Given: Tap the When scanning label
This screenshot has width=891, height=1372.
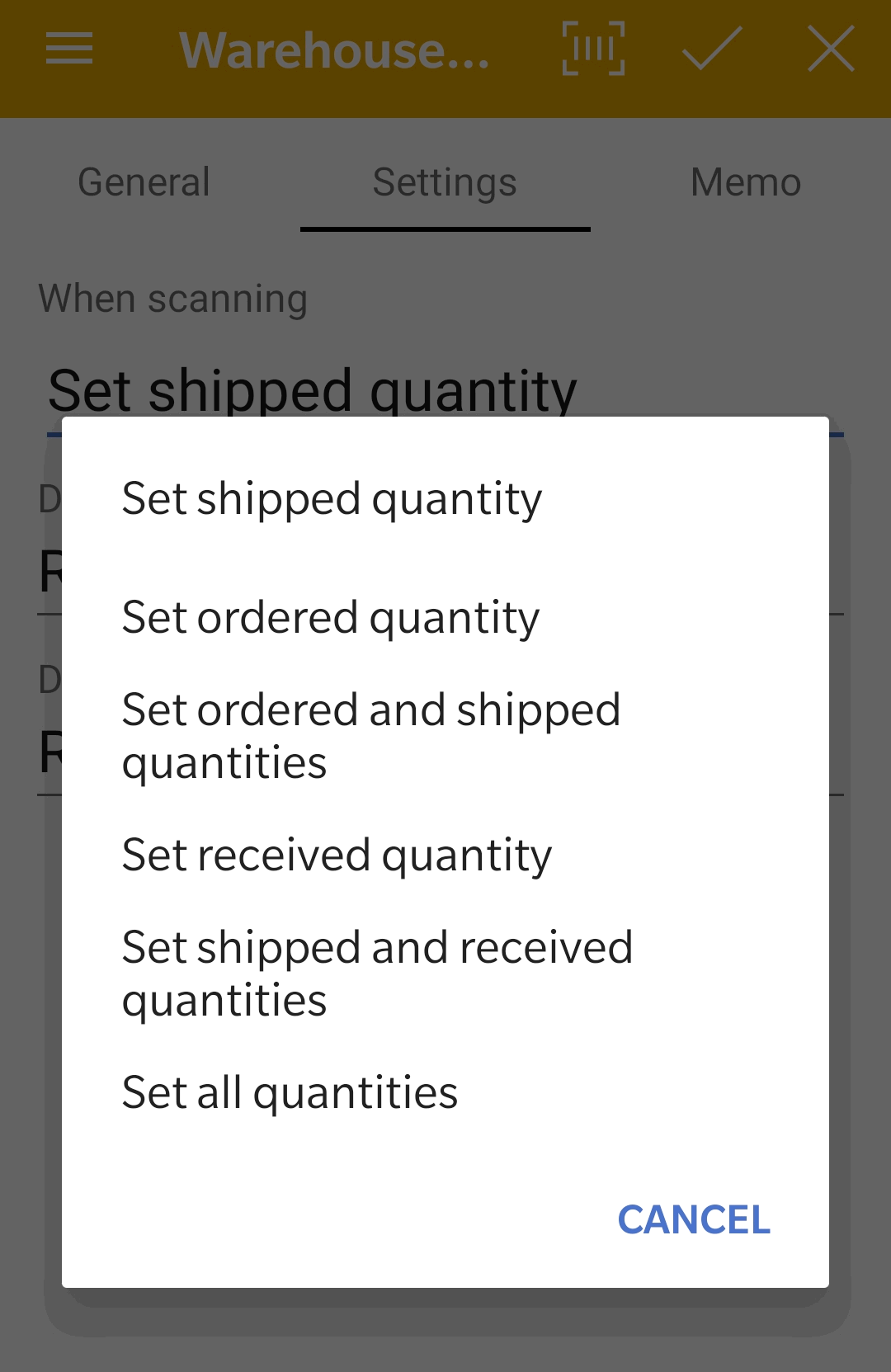Looking at the screenshot, I should [x=173, y=298].
